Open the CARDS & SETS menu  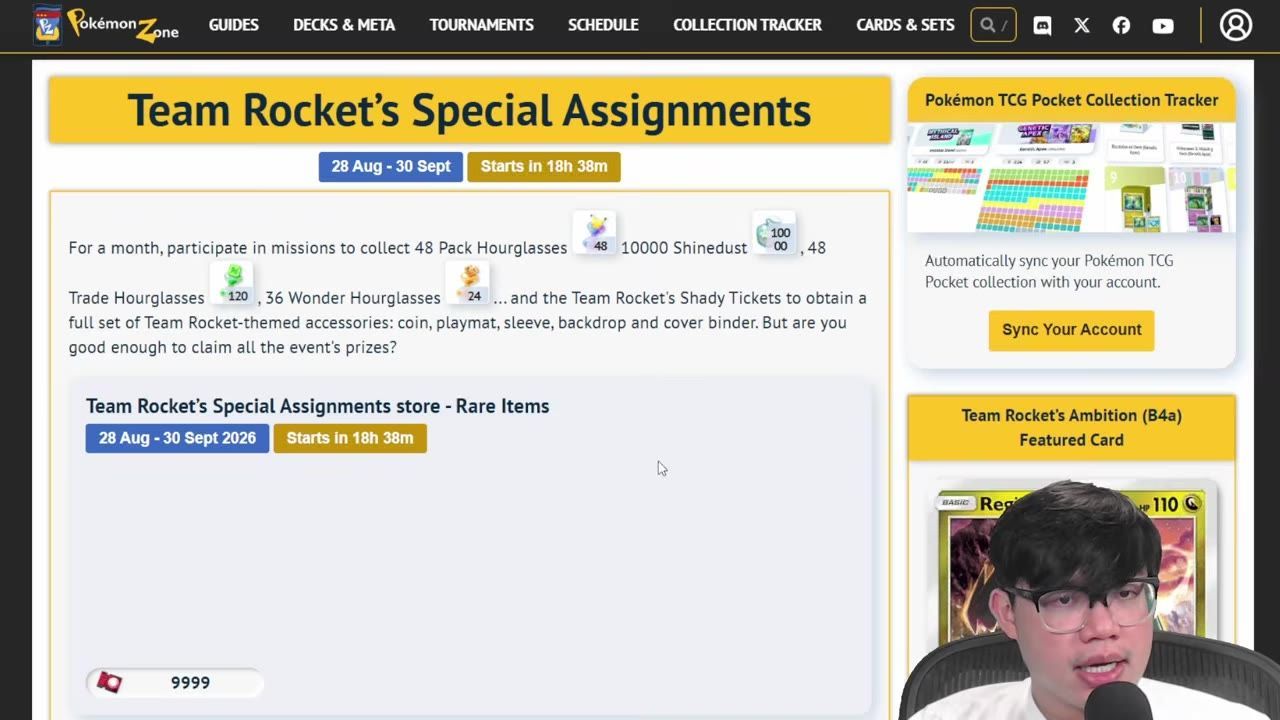coord(905,25)
